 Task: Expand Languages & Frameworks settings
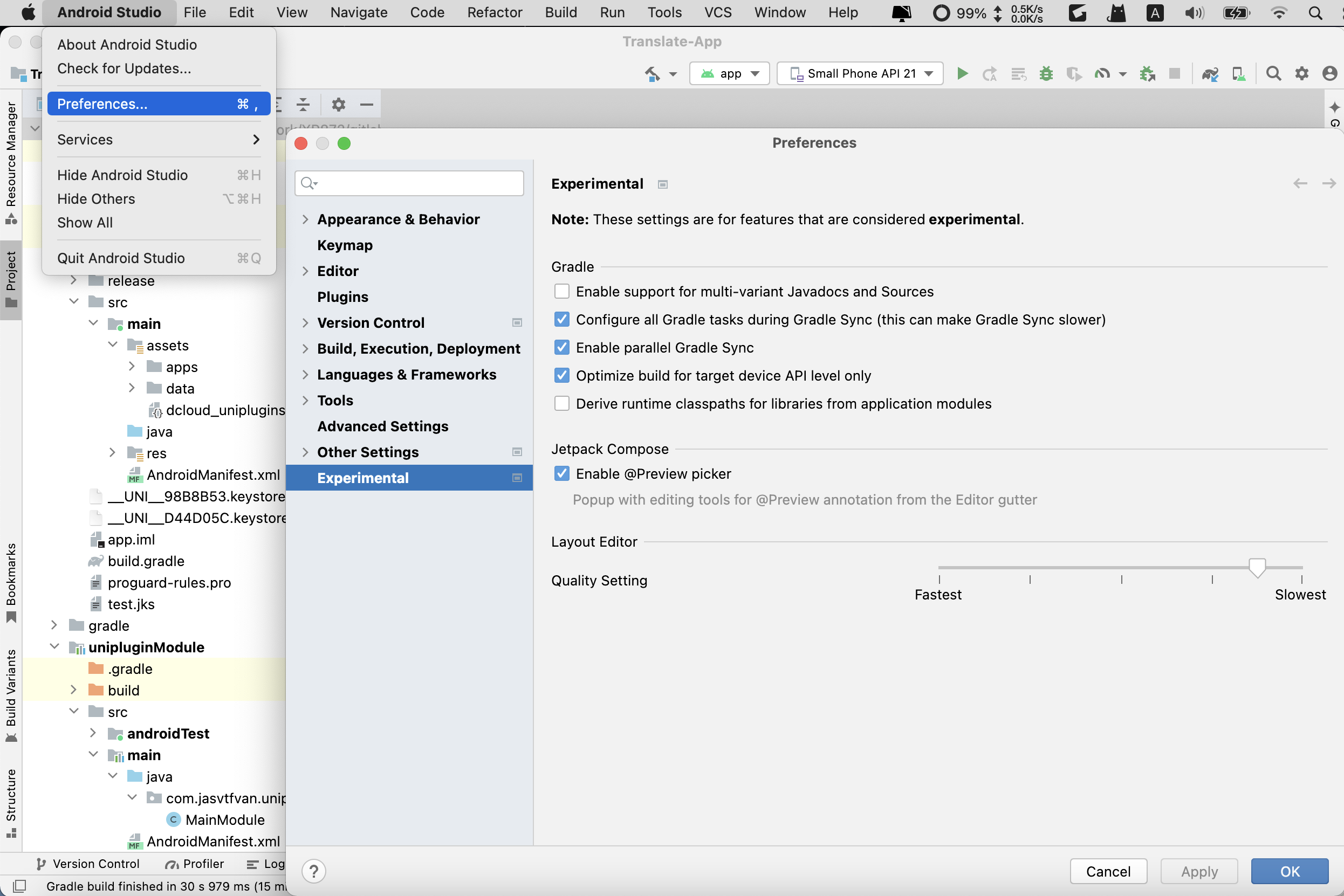click(x=305, y=374)
